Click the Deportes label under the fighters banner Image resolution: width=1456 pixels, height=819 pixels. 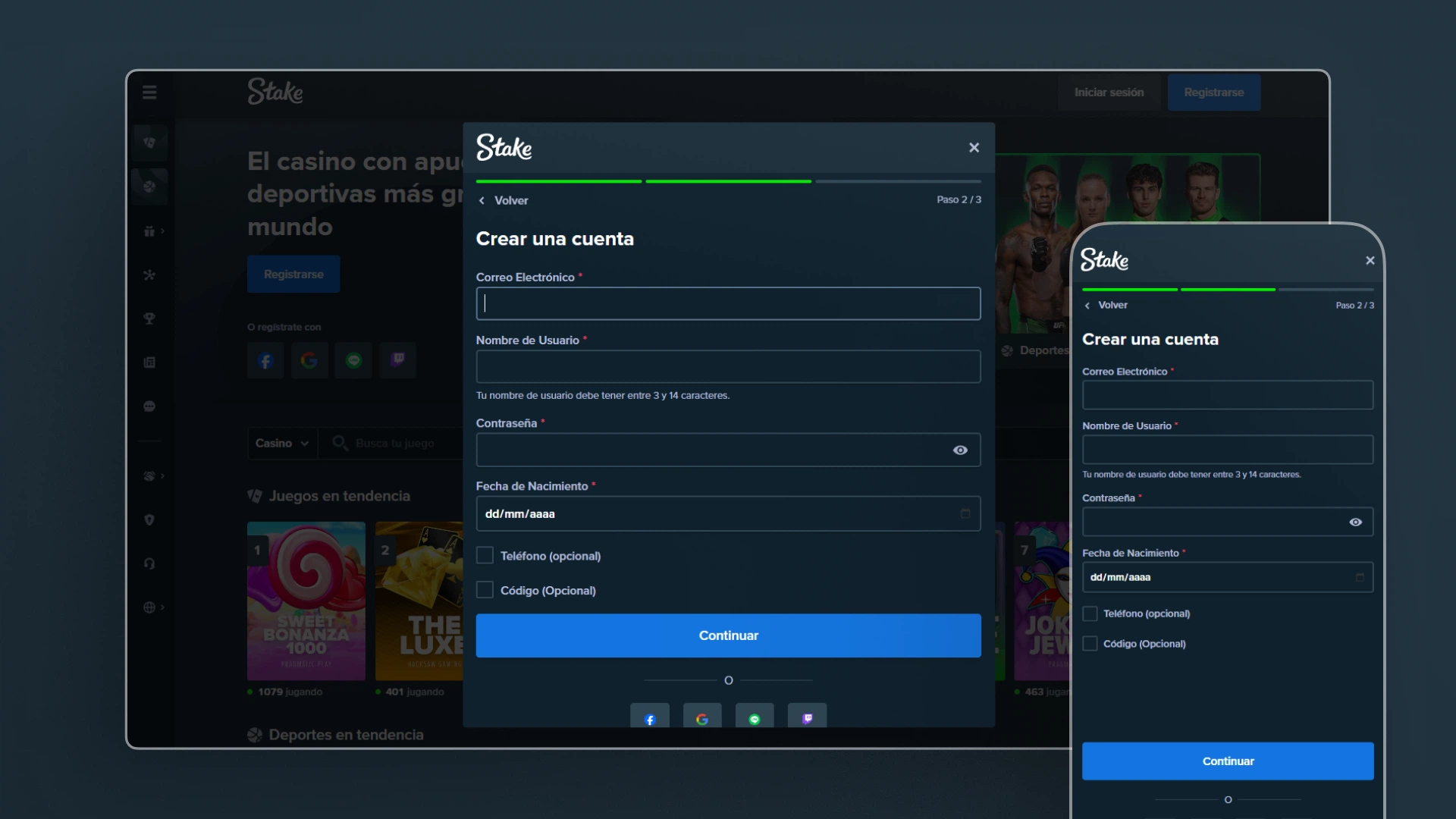[x=1044, y=350]
